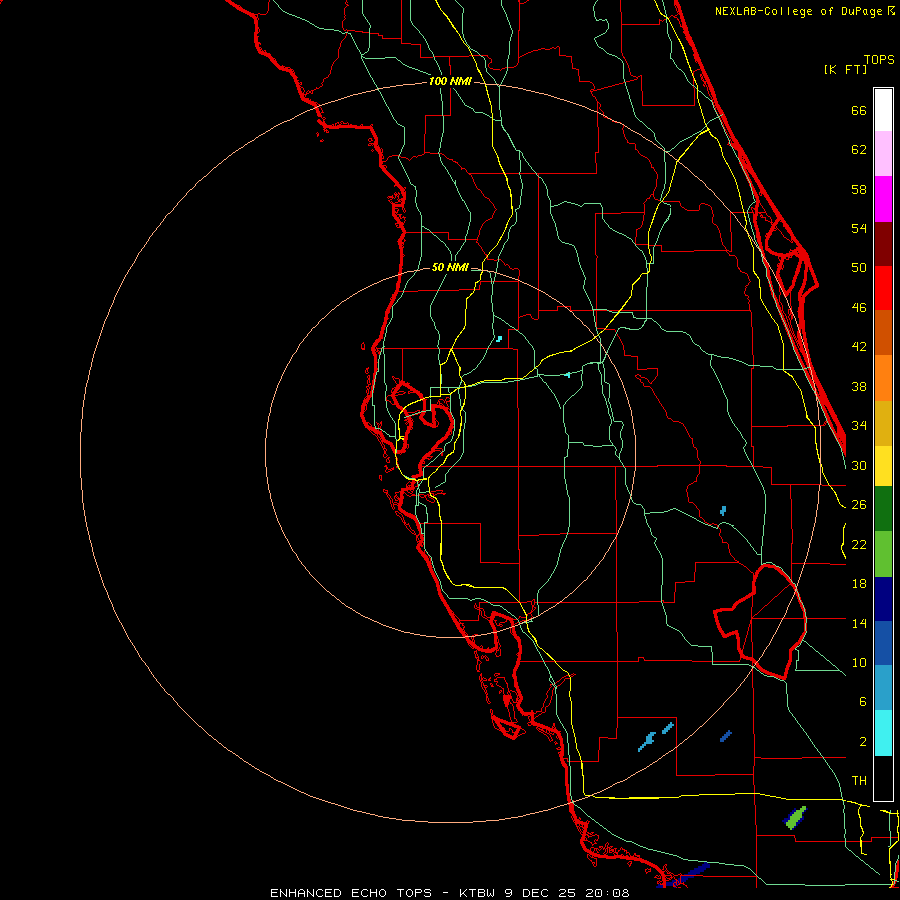Click the 22 scale value
Viewport: 900px width, 900px height.
pos(859,544)
